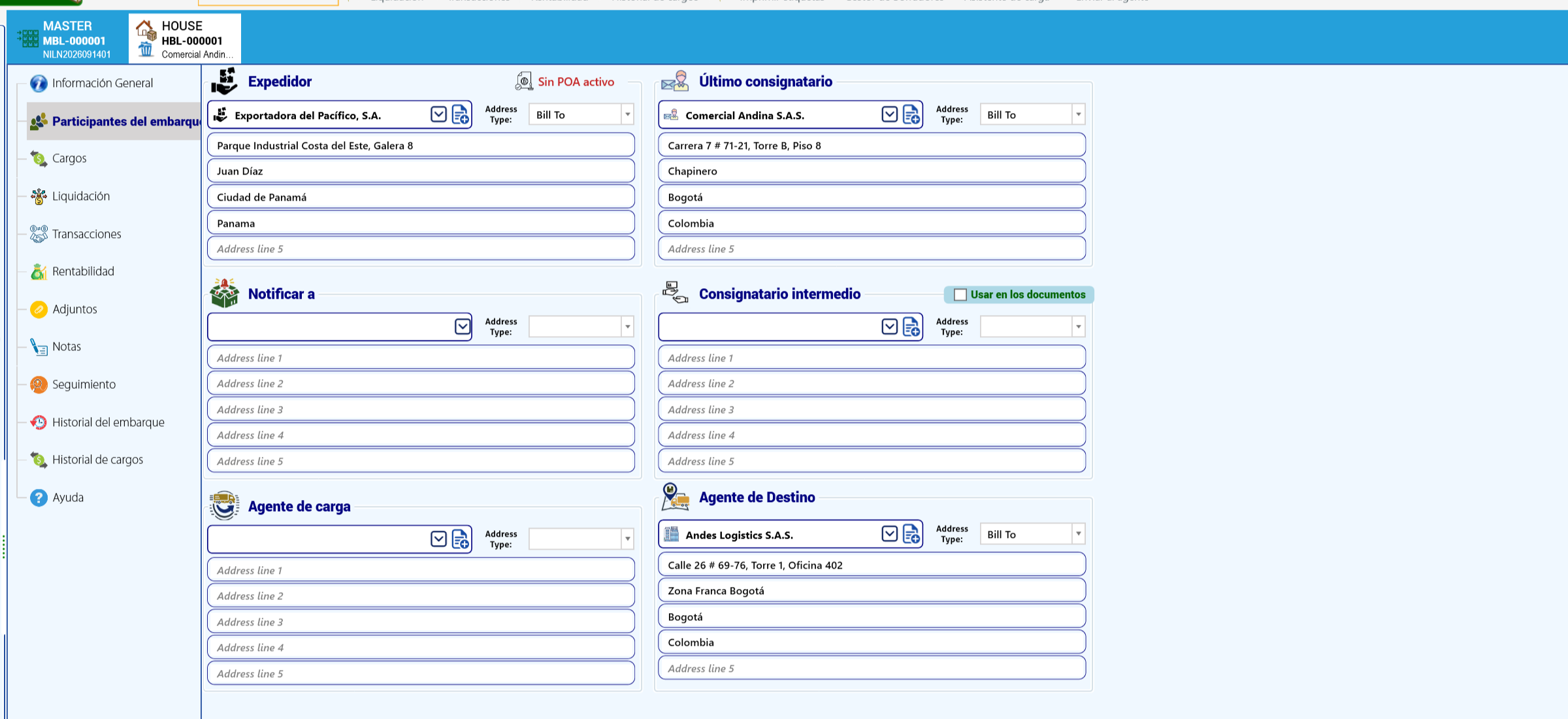The image size is (1568, 719).
Task: Open Adjuntos sidebar entry
Action: pos(74,309)
